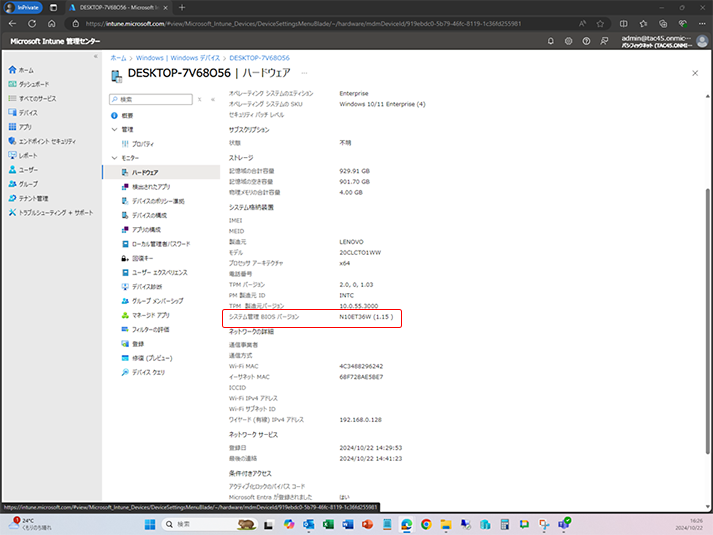Go to デバイス in the left sidebar
The height and width of the screenshot is (535, 713).
point(23,112)
